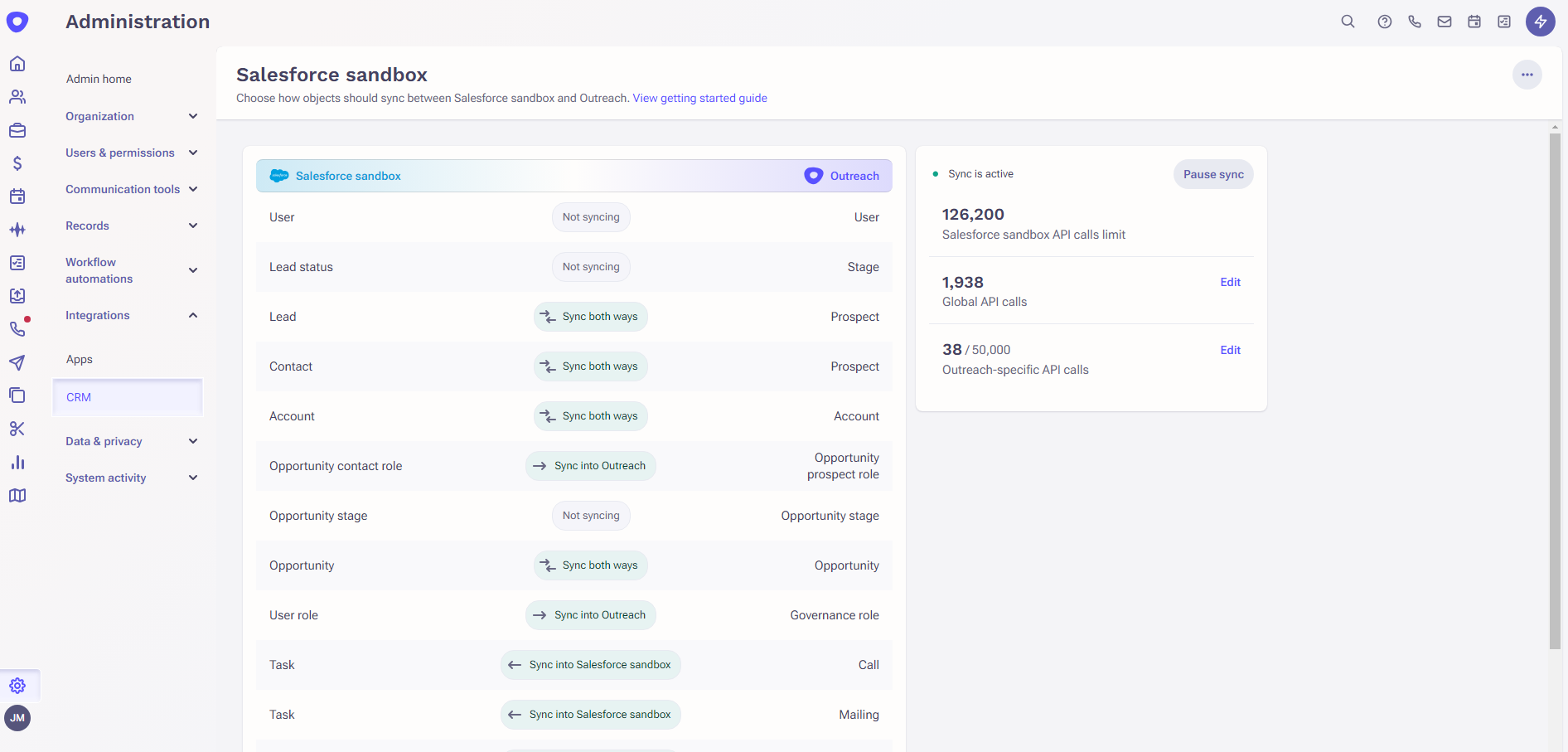
Task: Click Sync both ways in Lead row
Action: [x=591, y=317]
